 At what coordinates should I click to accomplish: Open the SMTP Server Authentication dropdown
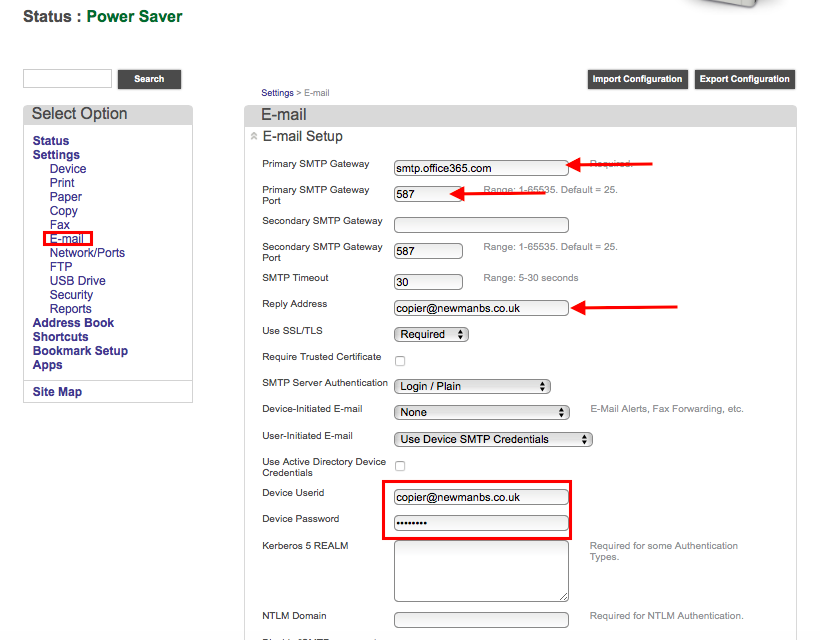tap(472, 386)
